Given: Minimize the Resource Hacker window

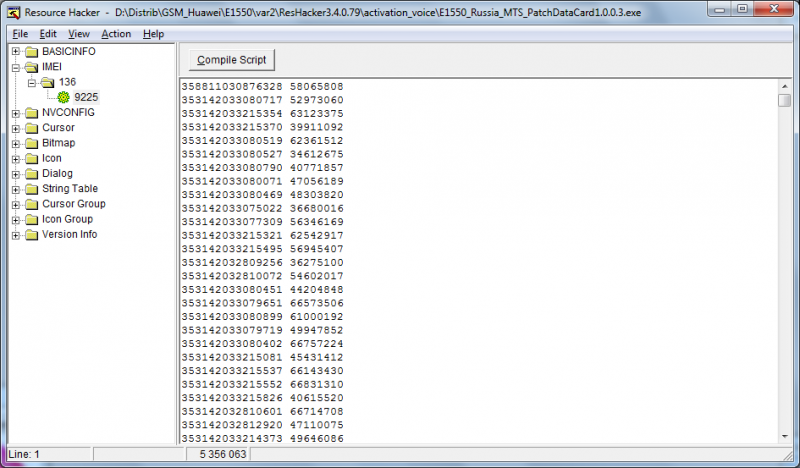Looking at the screenshot, I should point(720,9).
